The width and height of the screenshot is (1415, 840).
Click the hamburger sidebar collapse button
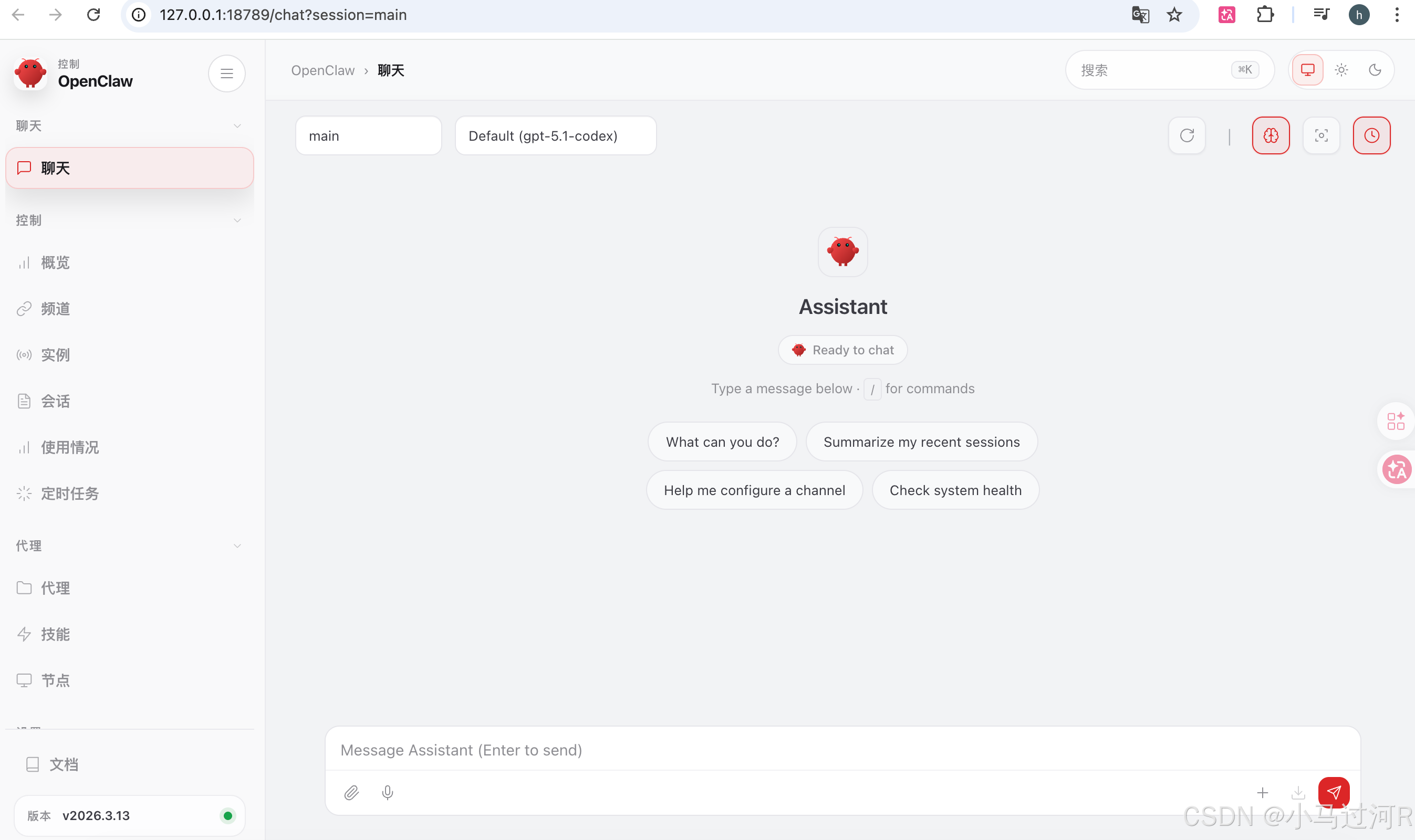226,73
